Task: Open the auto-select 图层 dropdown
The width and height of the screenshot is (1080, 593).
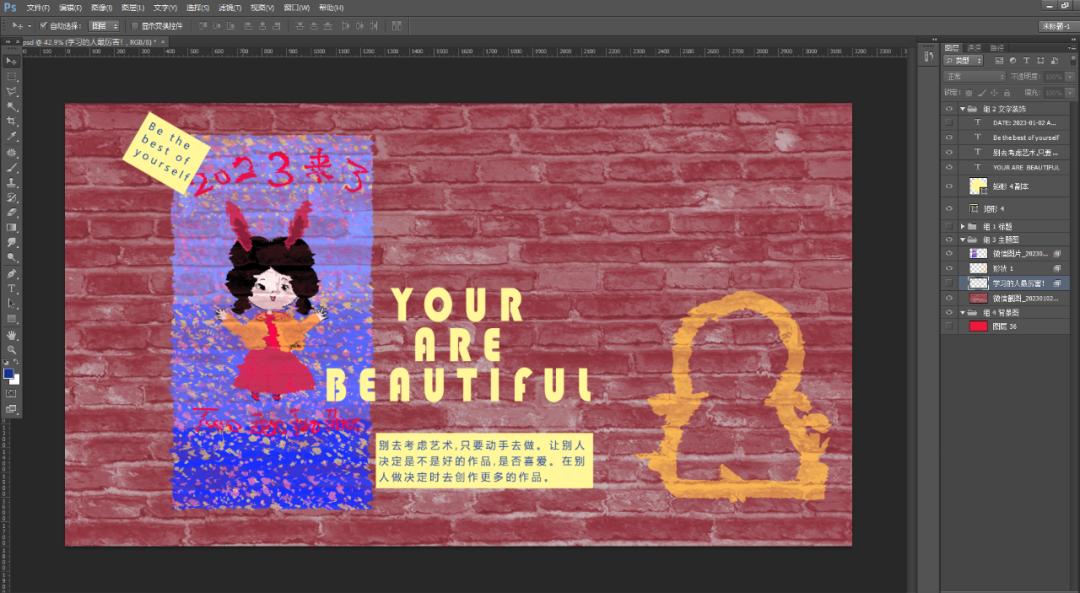Action: [105, 26]
